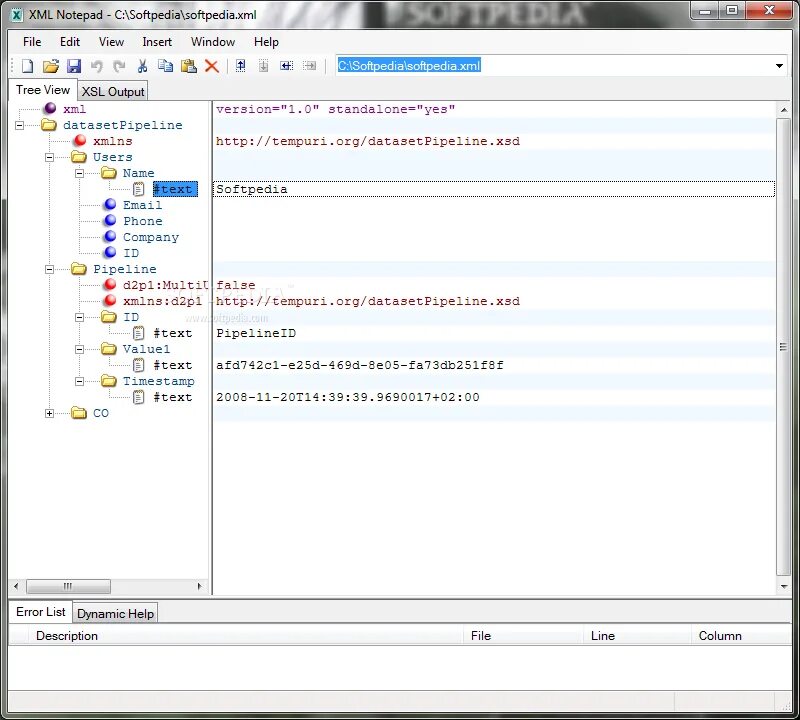This screenshot has height=720, width=800.
Task: Click the value pane scroll up arrow
Action: click(x=784, y=110)
